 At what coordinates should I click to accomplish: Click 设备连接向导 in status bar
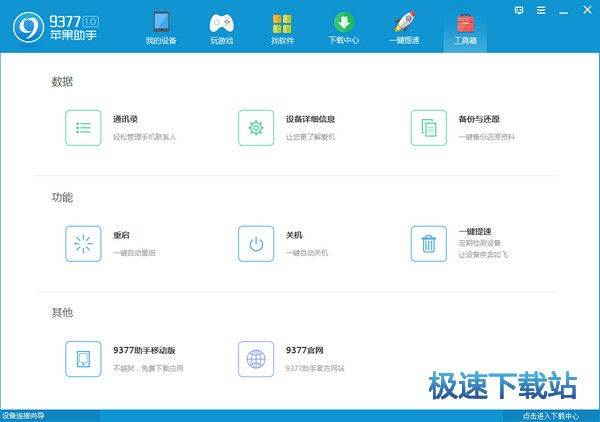coord(23,416)
